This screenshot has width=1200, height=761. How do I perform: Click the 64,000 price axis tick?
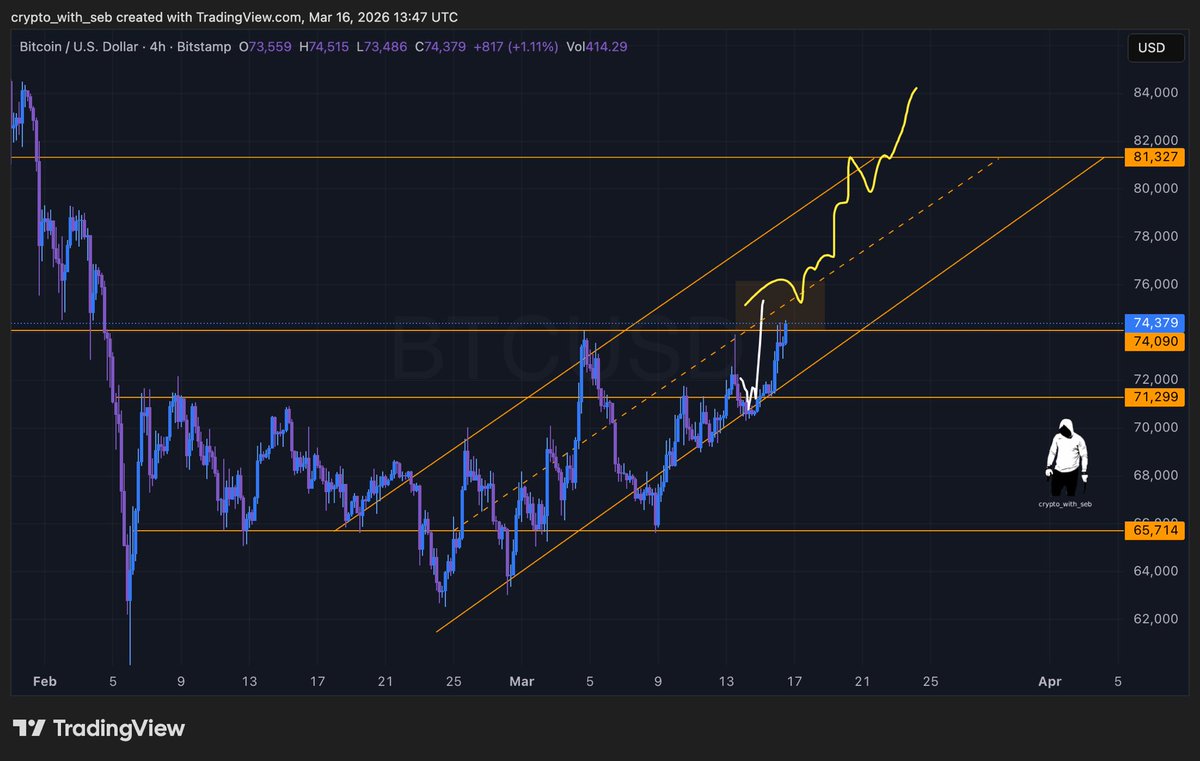(x=1155, y=571)
